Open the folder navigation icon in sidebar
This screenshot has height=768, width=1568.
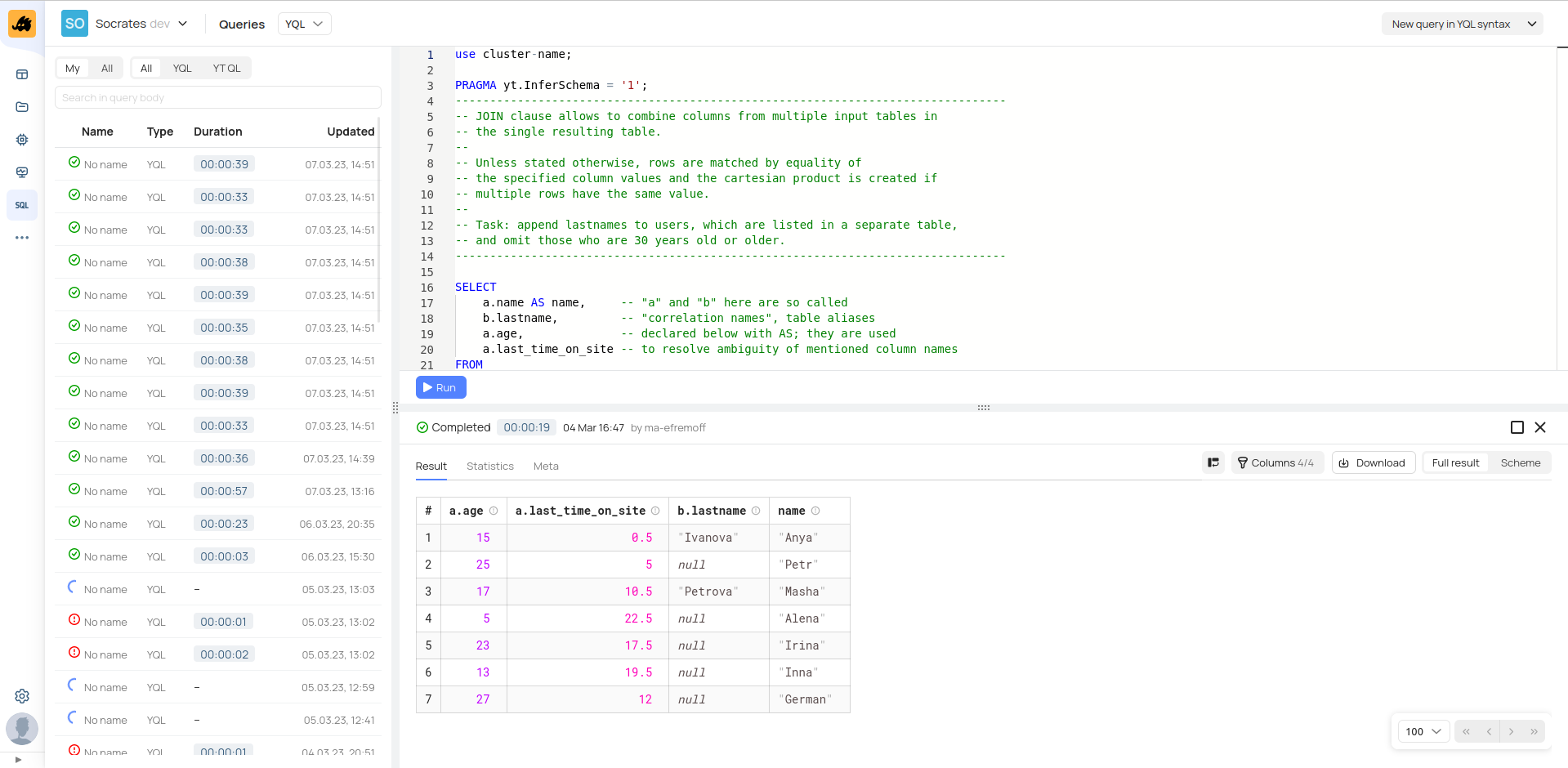pos(22,107)
